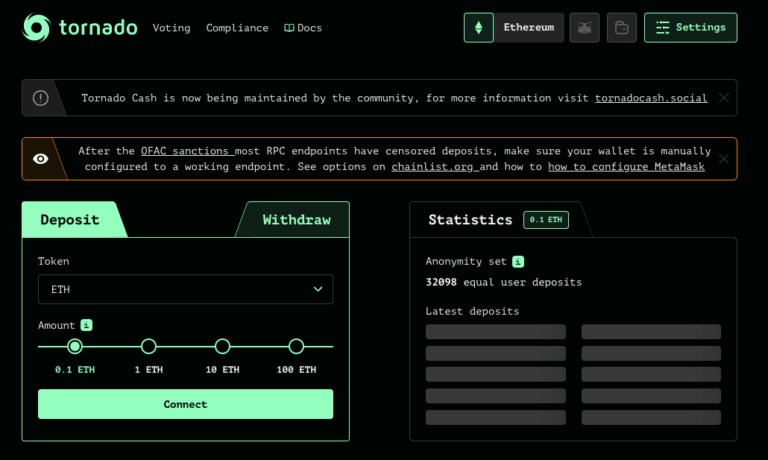Open the Voting page
The image size is (768, 460).
coord(171,28)
